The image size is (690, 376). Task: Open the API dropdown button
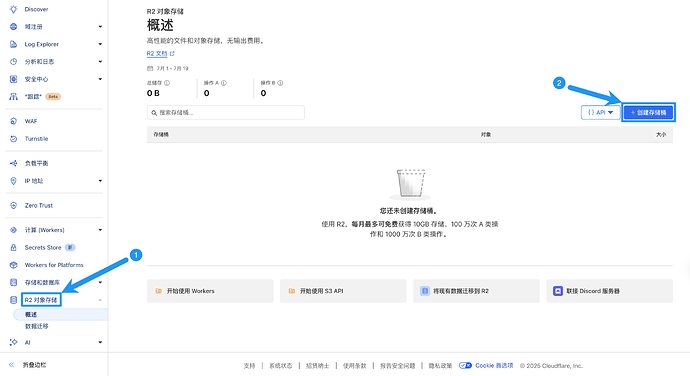coord(601,112)
